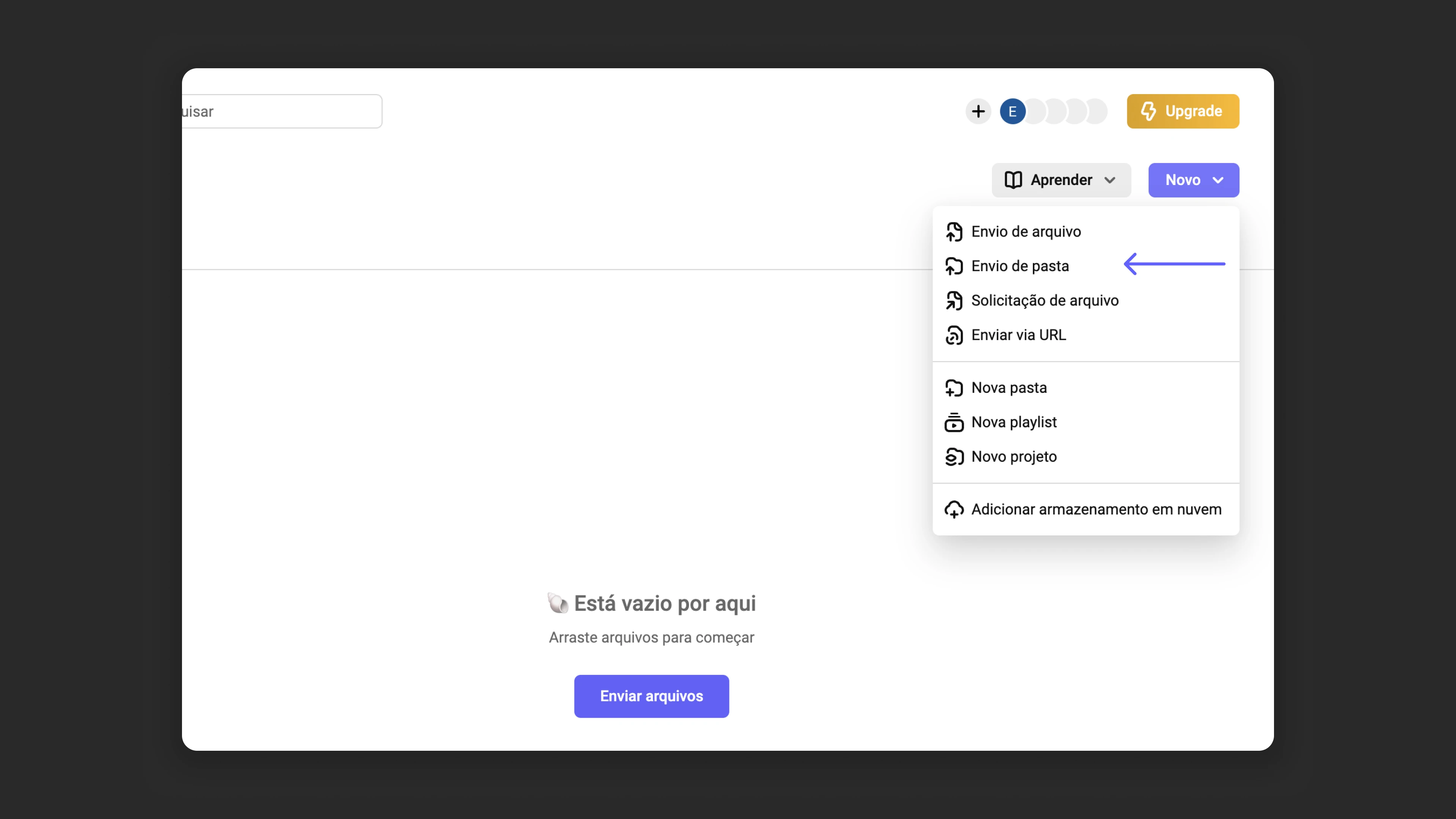The image size is (1456, 819).
Task: Open the user avatar labeled E
Action: click(1012, 111)
